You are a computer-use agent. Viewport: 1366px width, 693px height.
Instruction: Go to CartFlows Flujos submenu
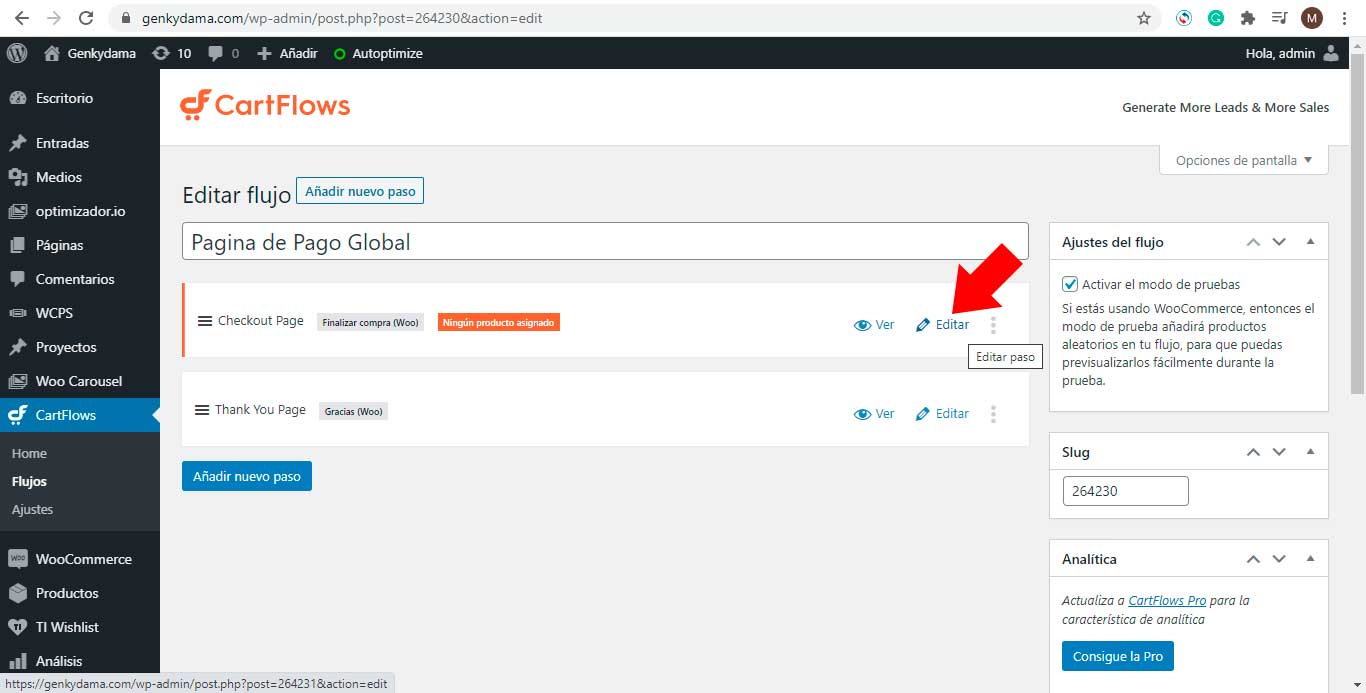29,481
